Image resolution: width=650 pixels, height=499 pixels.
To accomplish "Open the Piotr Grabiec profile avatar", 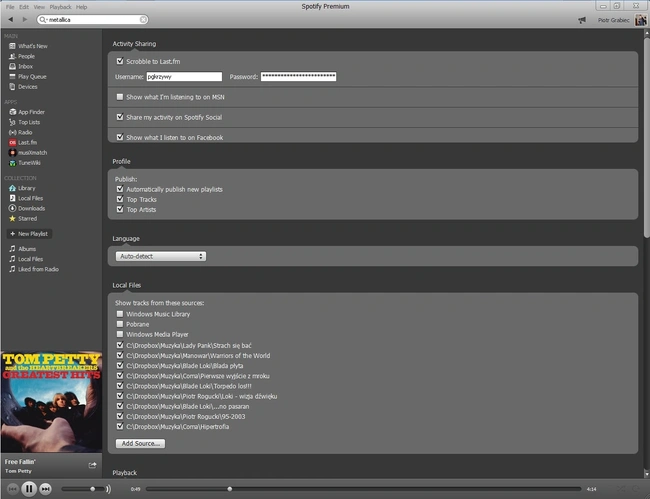I will tap(641, 19).
